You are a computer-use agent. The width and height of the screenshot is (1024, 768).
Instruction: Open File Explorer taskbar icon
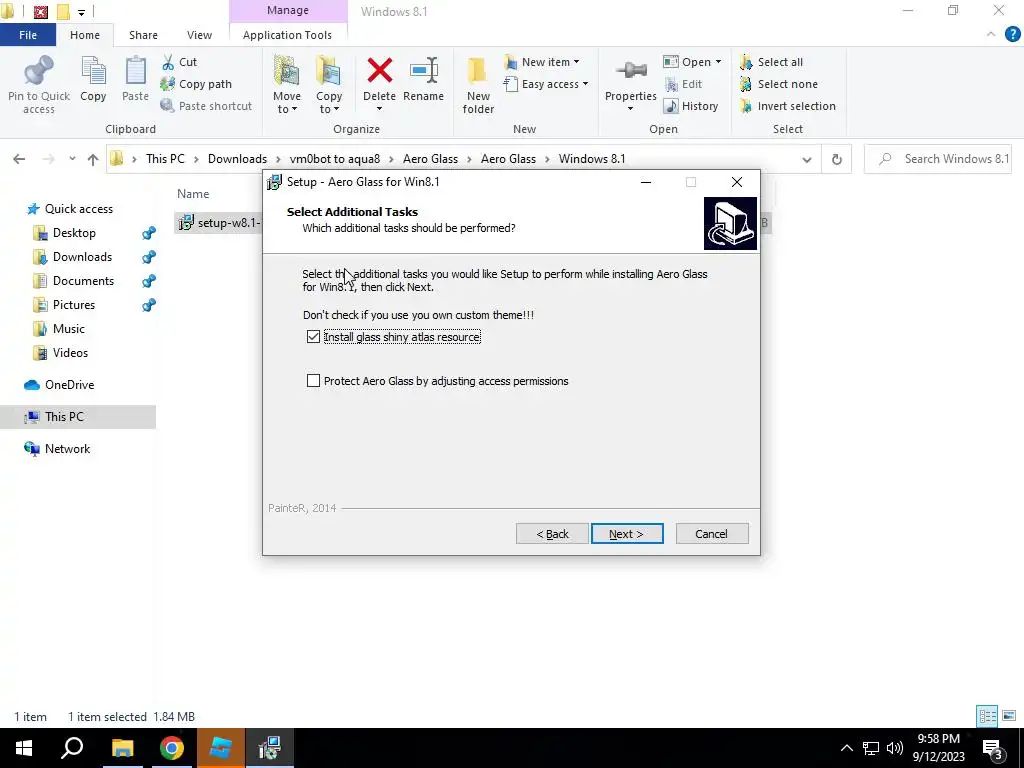[x=122, y=748]
